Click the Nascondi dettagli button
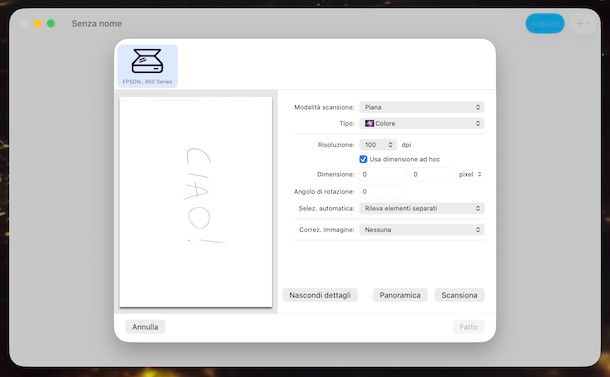 [320, 295]
